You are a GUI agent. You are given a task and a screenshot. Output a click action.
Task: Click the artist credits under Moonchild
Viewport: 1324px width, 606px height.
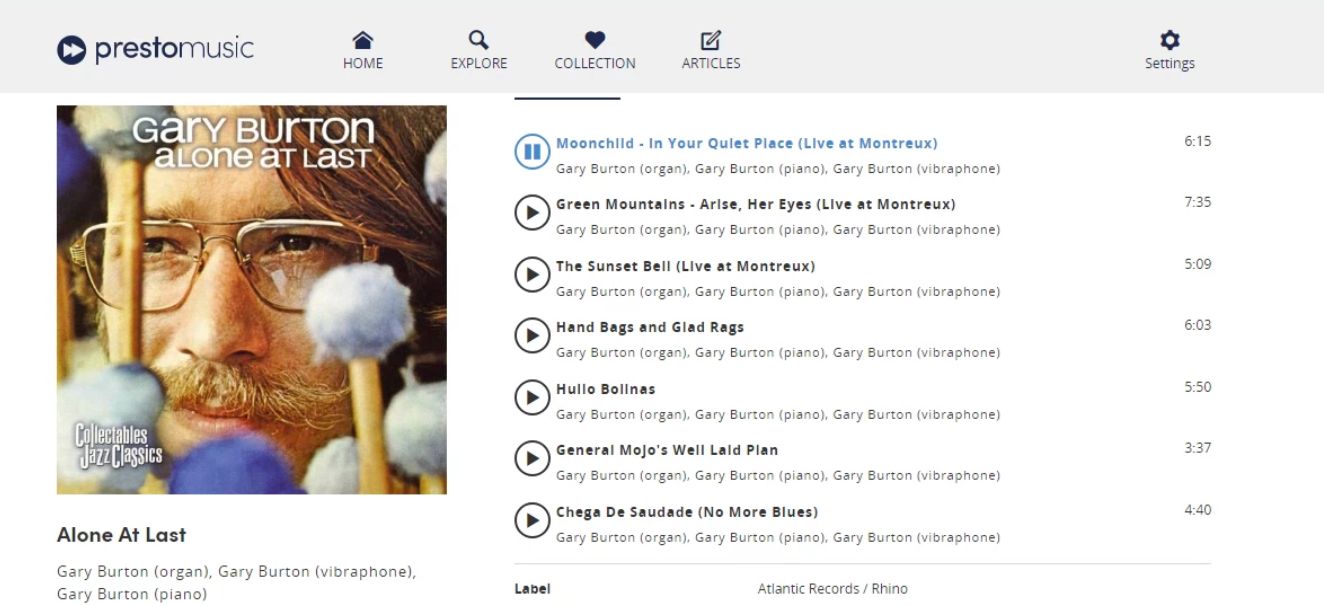[778, 169]
